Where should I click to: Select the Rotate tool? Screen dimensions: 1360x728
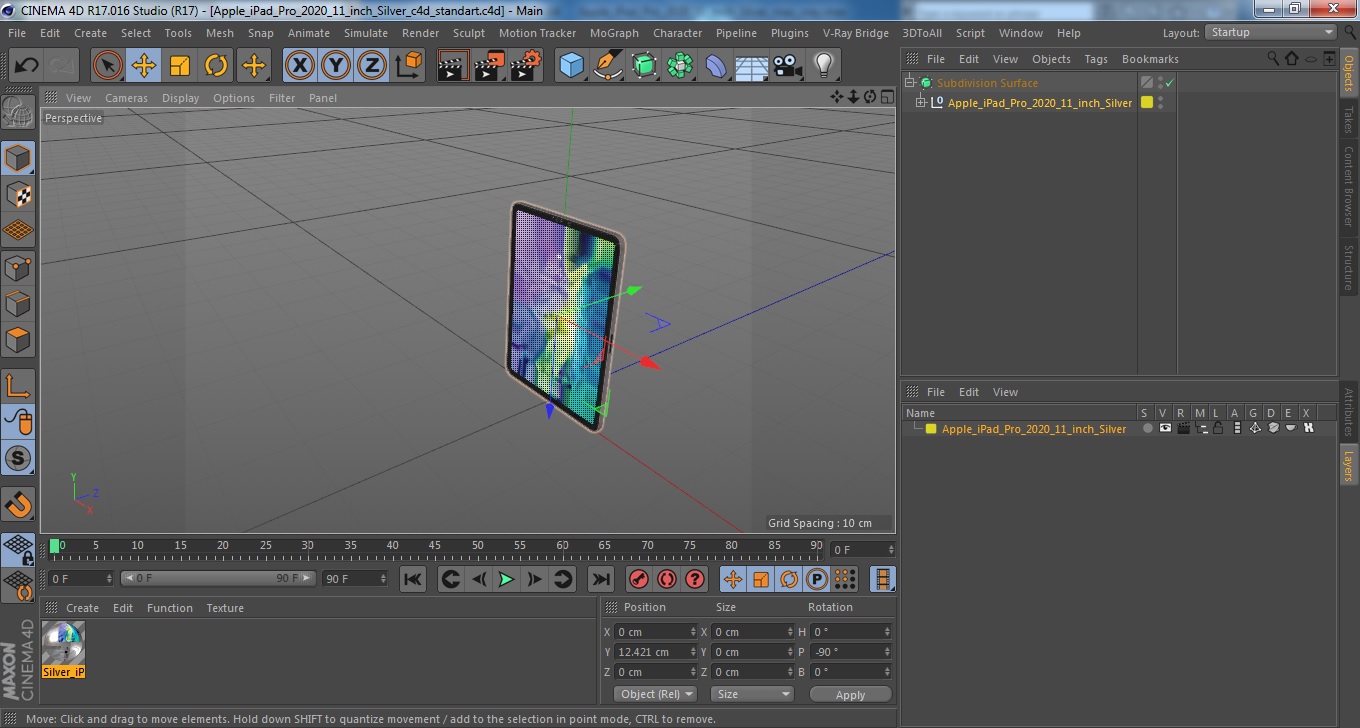[216, 66]
